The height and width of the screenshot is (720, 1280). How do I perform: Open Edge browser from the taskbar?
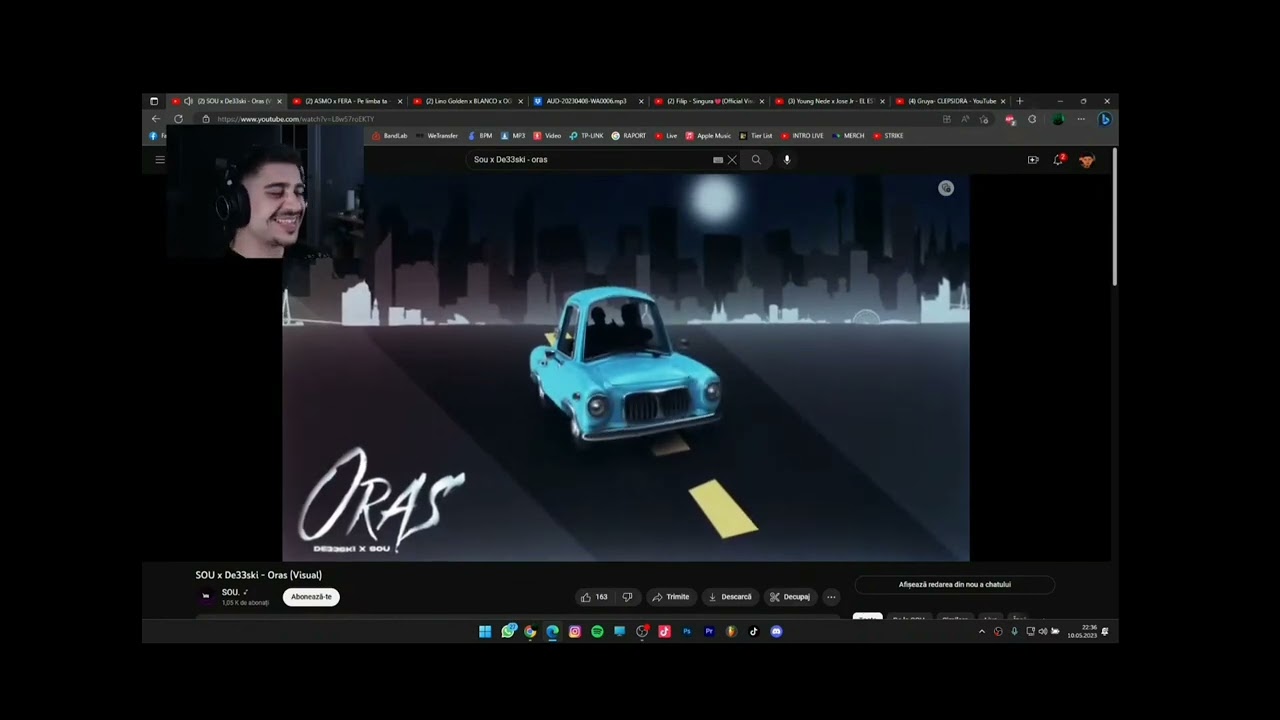(x=552, y=631)
